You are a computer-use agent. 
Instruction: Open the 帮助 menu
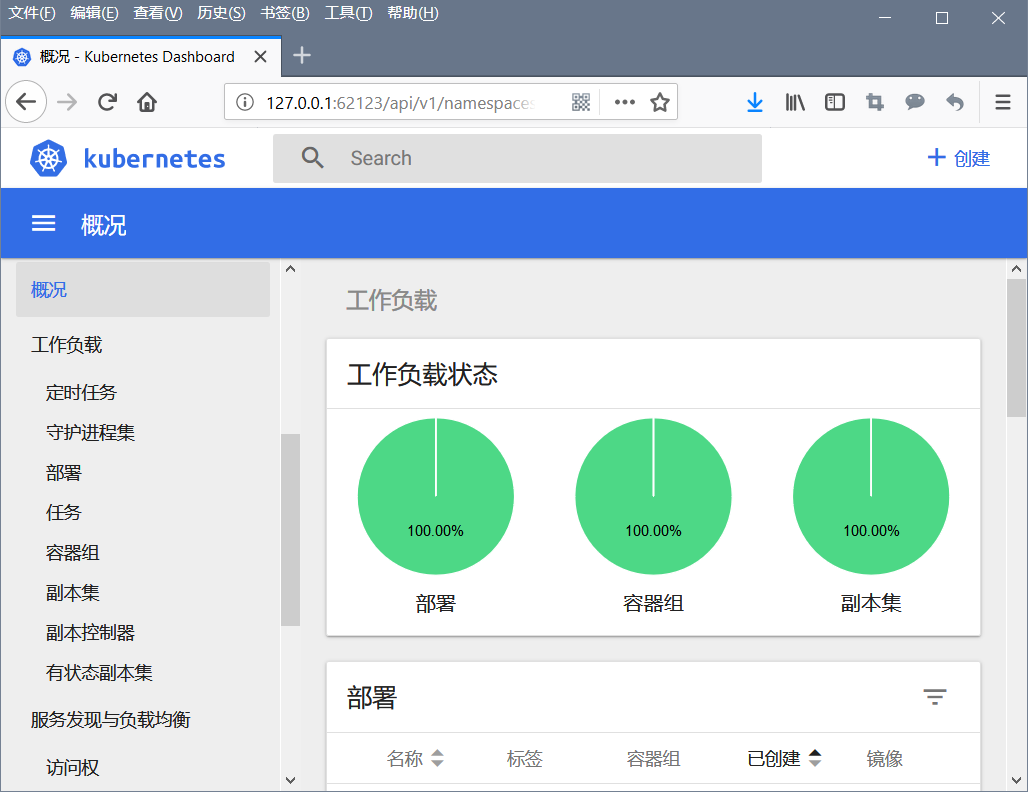click(412, 13)
